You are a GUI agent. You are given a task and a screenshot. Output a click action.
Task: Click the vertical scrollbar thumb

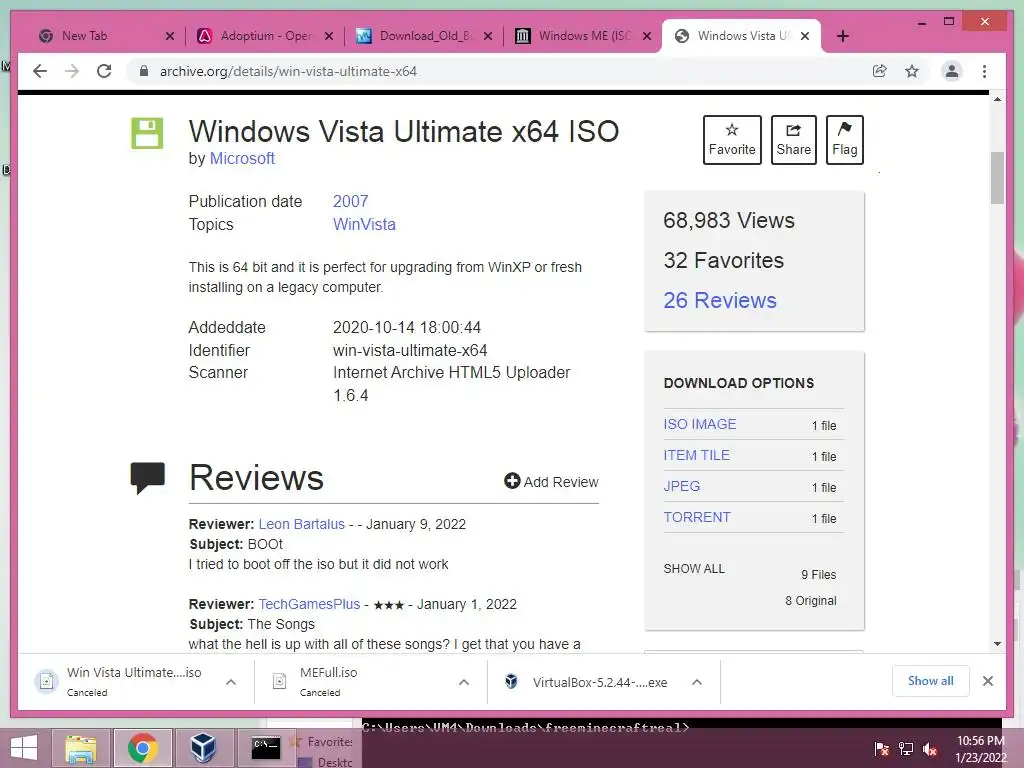(997, 178)
